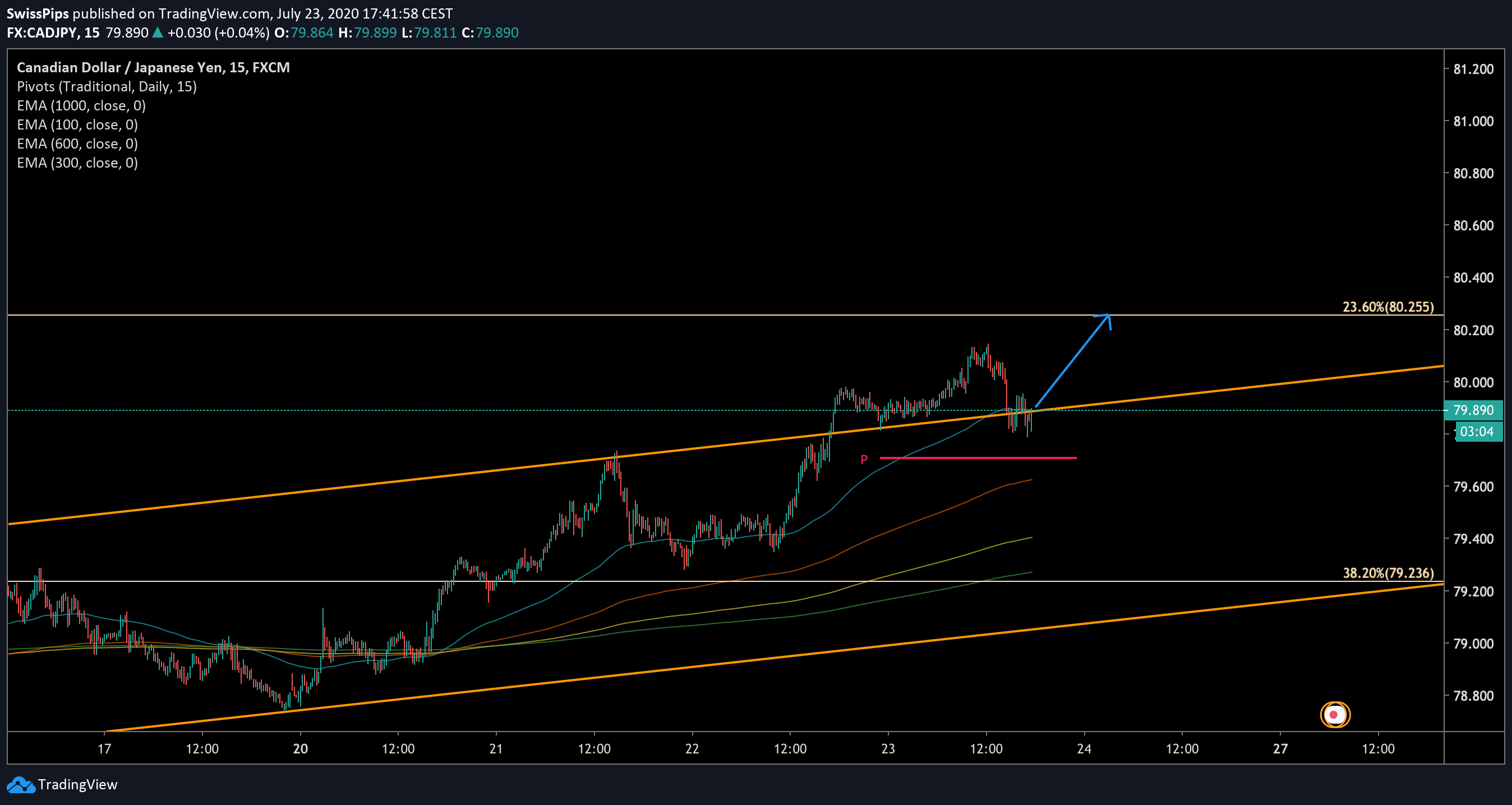
Task: Click the date label 24 on time axis
Action: pyautogui.click(x=1084, y=749)
